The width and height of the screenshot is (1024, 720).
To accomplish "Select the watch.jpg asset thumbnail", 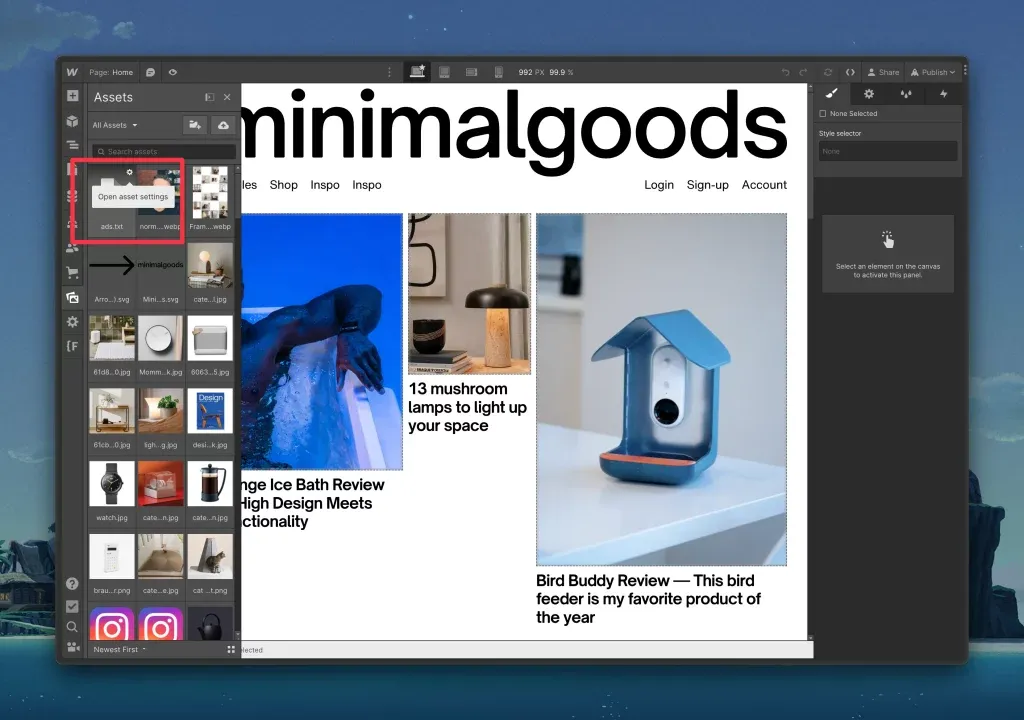I will click(x=112, y=483).
